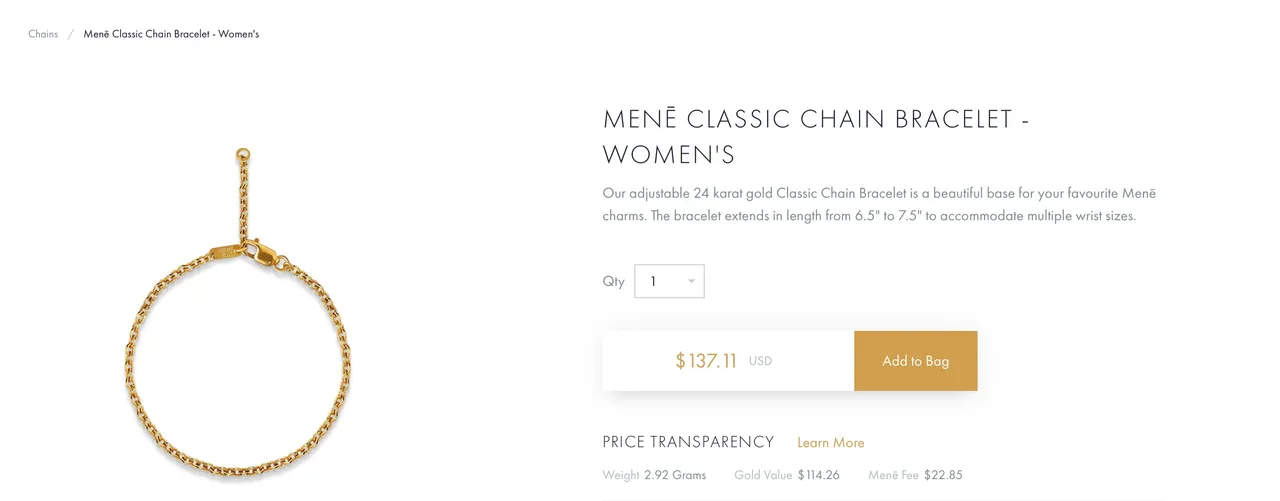Click the bottom of the circular gold chain
Screen dimensions: 1280x501
(x=237, y=476)
